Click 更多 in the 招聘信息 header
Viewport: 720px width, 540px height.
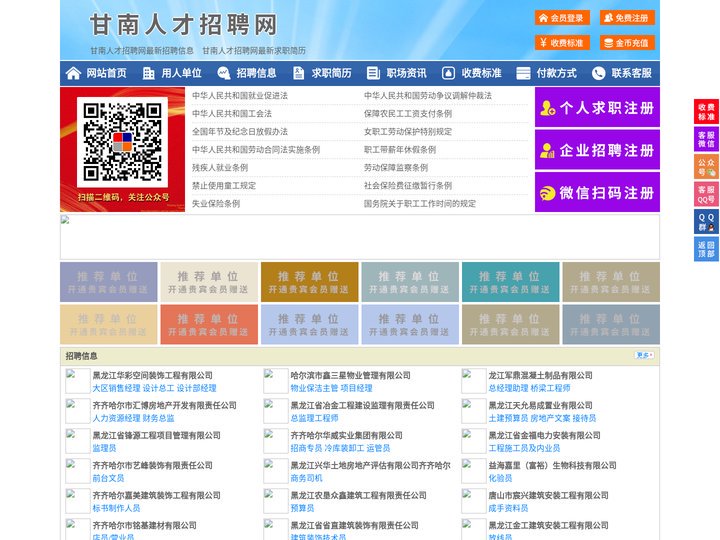click(x=644, y=355)
